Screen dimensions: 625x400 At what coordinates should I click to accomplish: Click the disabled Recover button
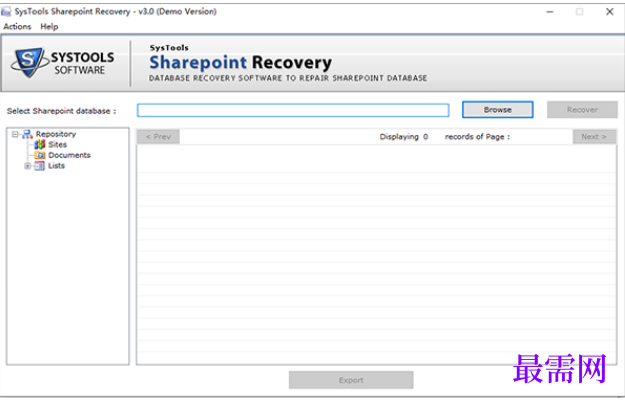[582, 110]
